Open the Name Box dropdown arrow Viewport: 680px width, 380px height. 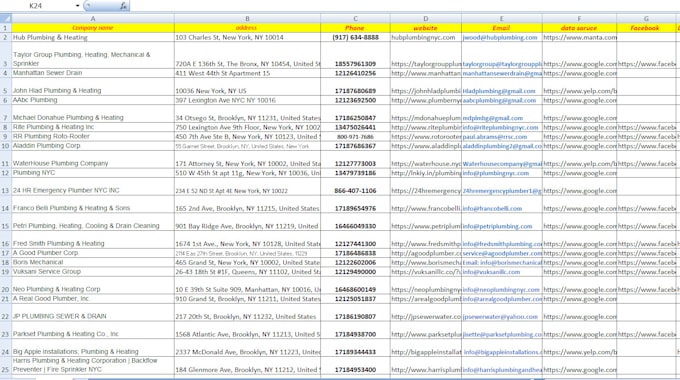point(77,6)
